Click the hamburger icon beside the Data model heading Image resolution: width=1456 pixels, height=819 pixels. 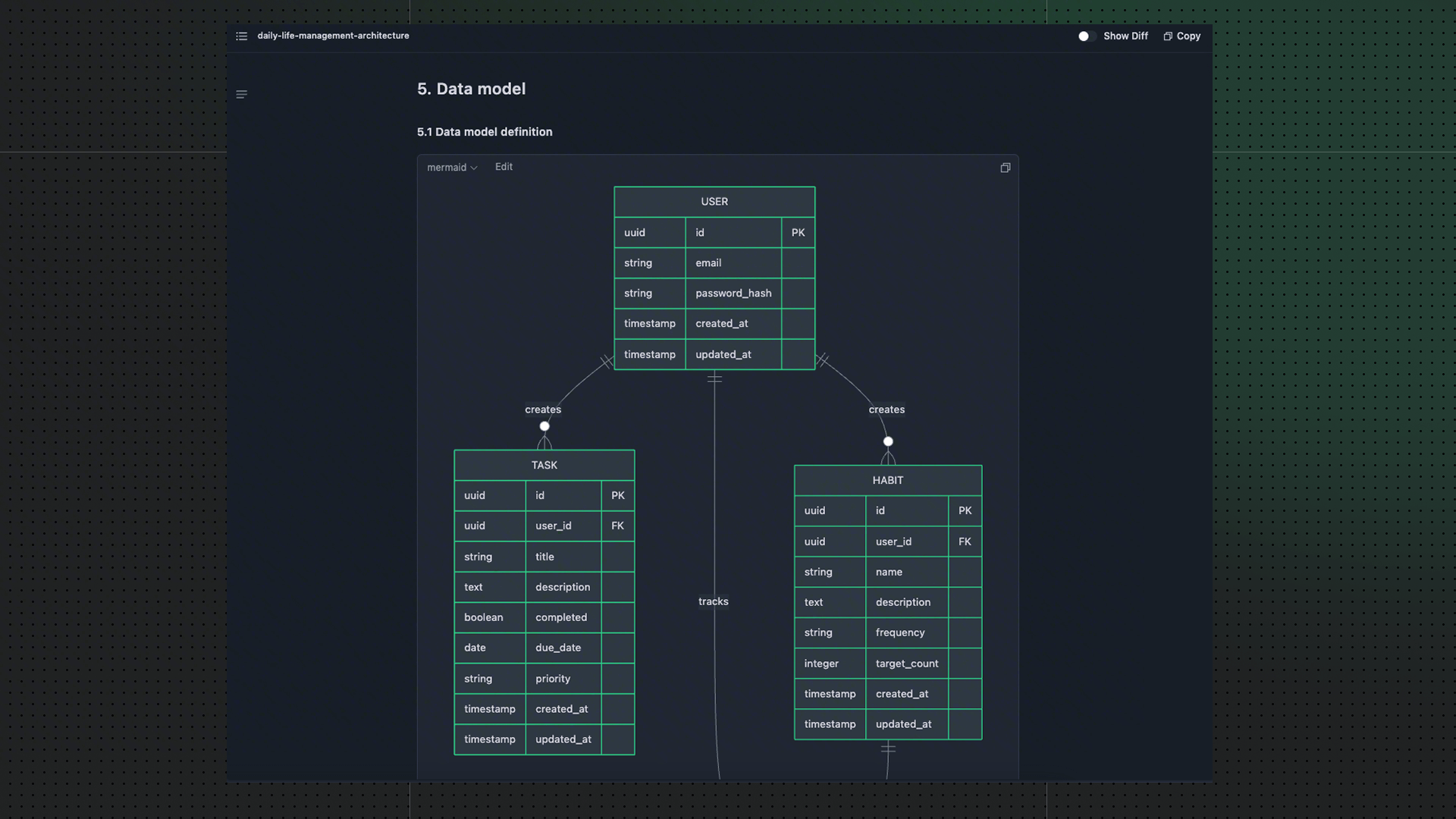241,94
